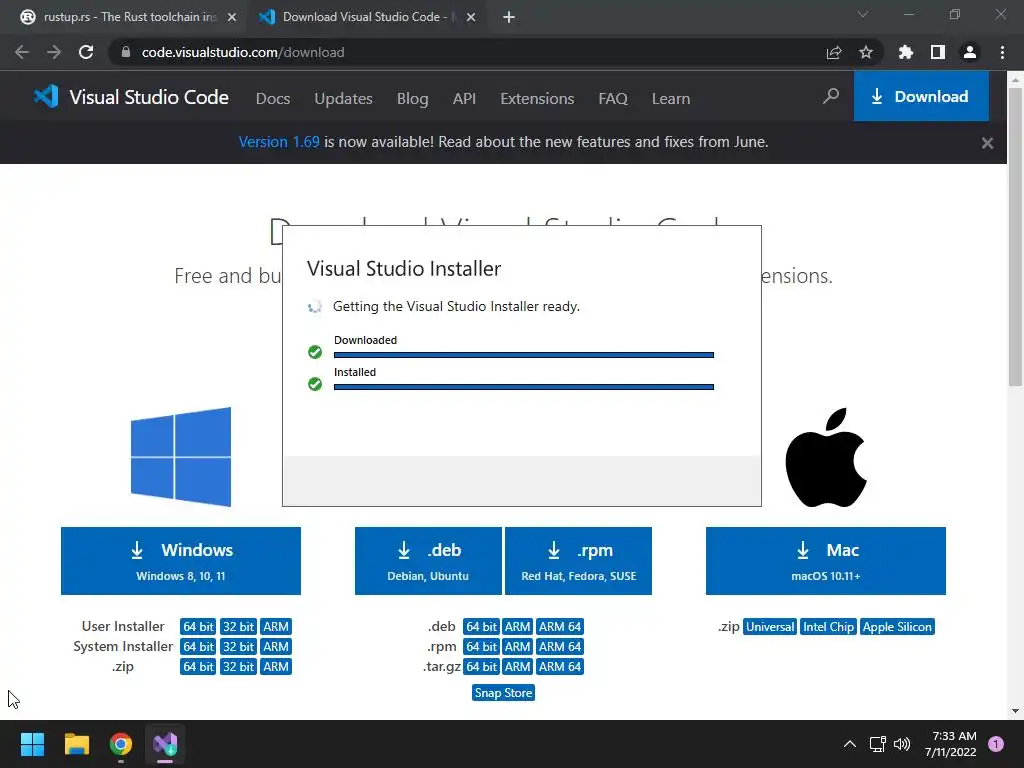Open the Snap Store link
This screenshot has height=768, width=1024.
click(x=504, y=693)
